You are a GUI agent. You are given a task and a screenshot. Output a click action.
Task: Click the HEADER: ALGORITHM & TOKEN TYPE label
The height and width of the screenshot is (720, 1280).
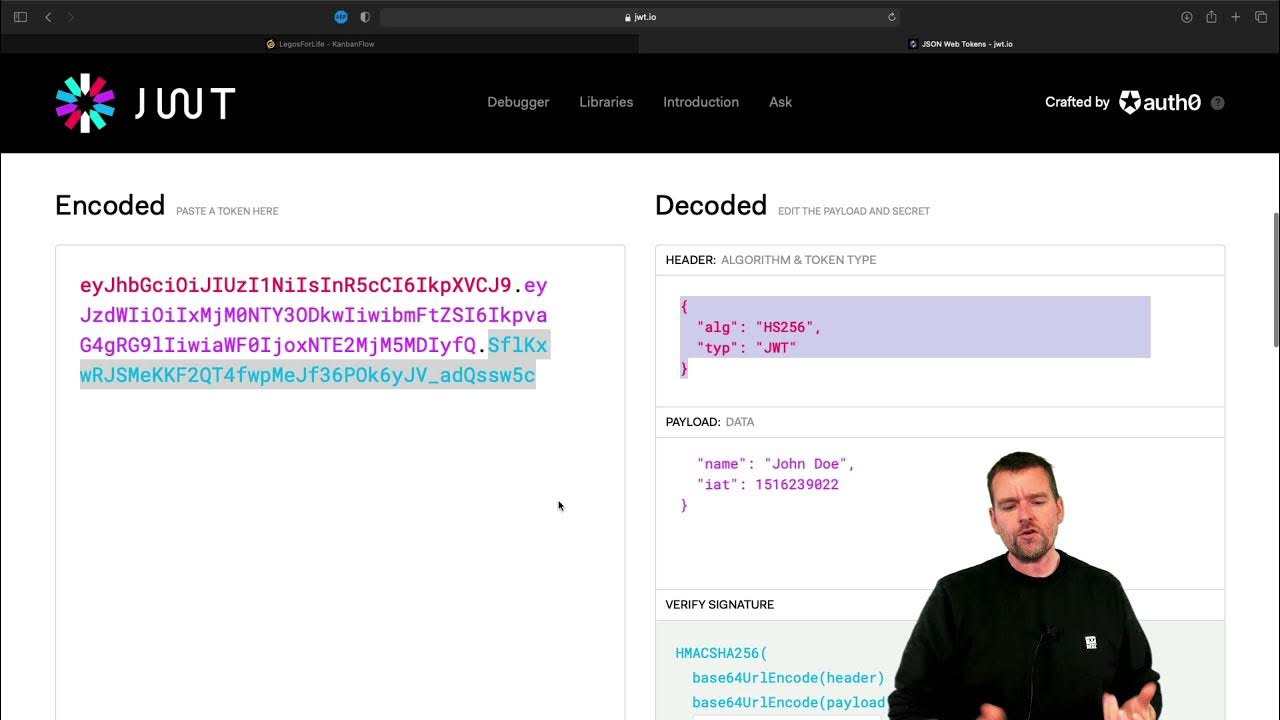tap(771, 260)
